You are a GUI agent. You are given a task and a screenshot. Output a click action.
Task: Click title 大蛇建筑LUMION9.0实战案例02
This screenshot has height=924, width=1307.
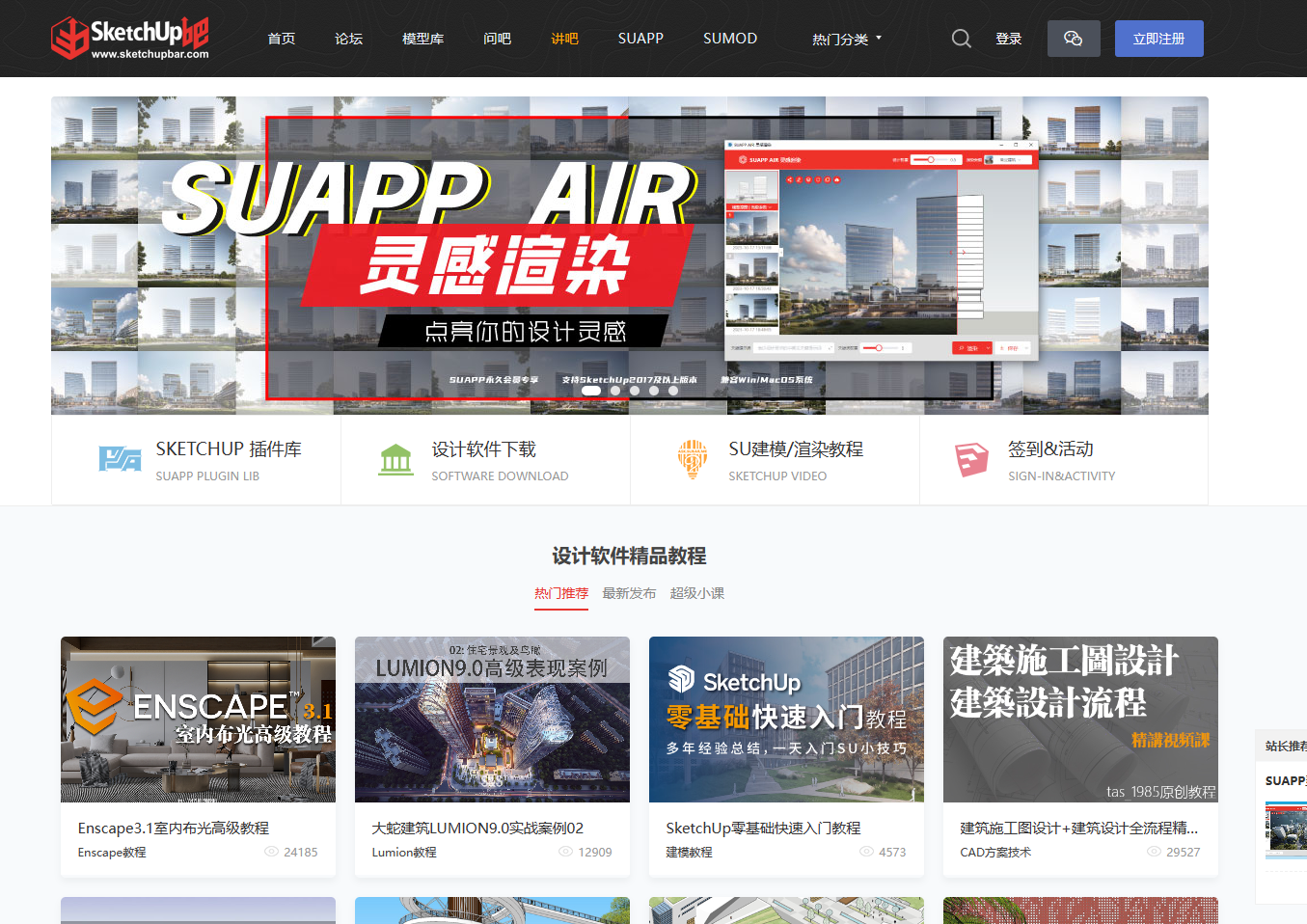(477, 828)
